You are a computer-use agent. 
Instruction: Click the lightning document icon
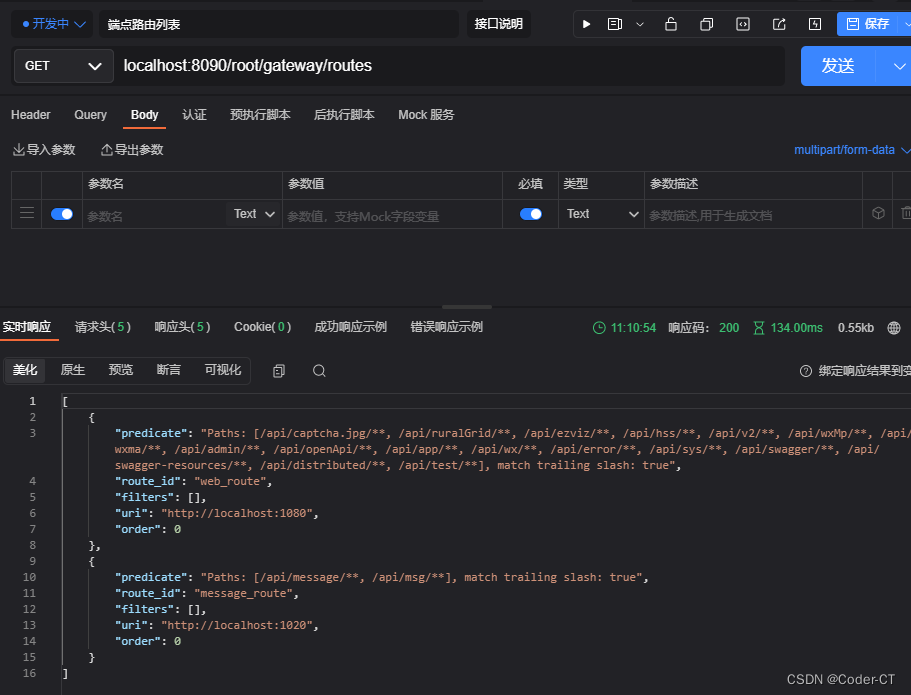pyautogui.click(x=815, y=24)
